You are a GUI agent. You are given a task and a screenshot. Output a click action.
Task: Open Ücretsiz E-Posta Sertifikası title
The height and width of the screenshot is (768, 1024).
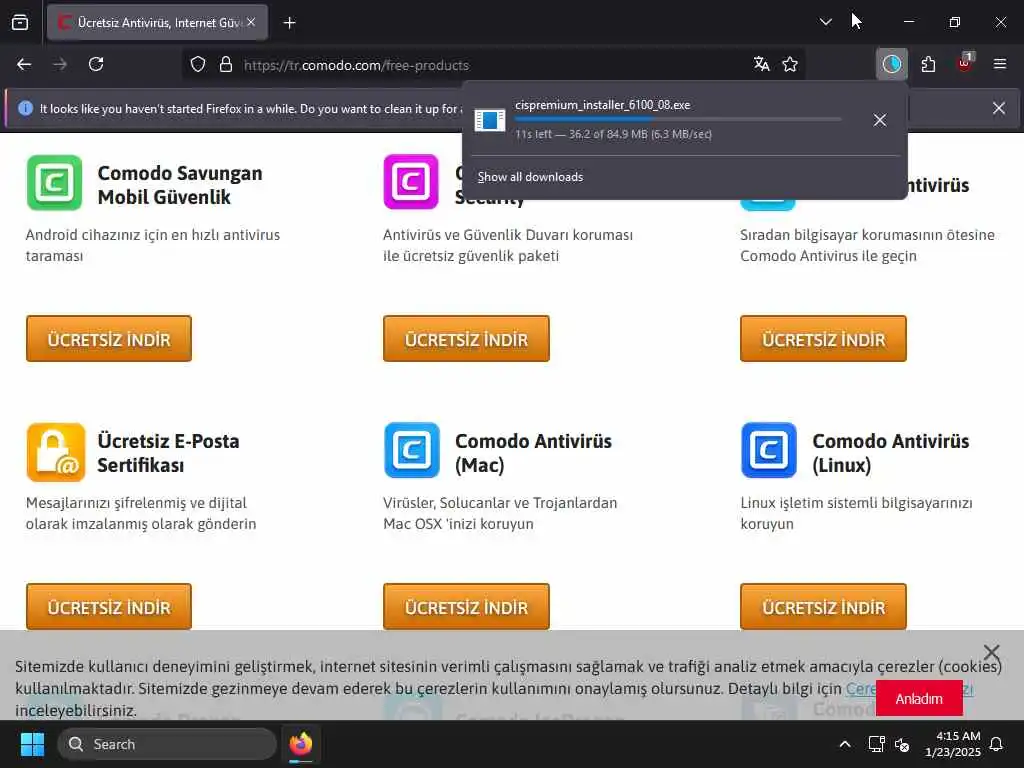(168, 453)
